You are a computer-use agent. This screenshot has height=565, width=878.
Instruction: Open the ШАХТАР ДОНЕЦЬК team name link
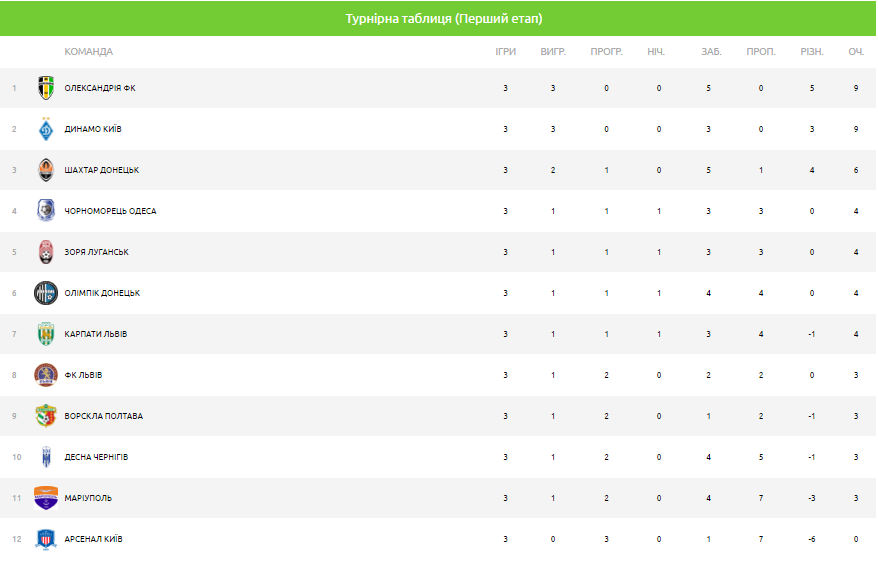pos(102,170)
